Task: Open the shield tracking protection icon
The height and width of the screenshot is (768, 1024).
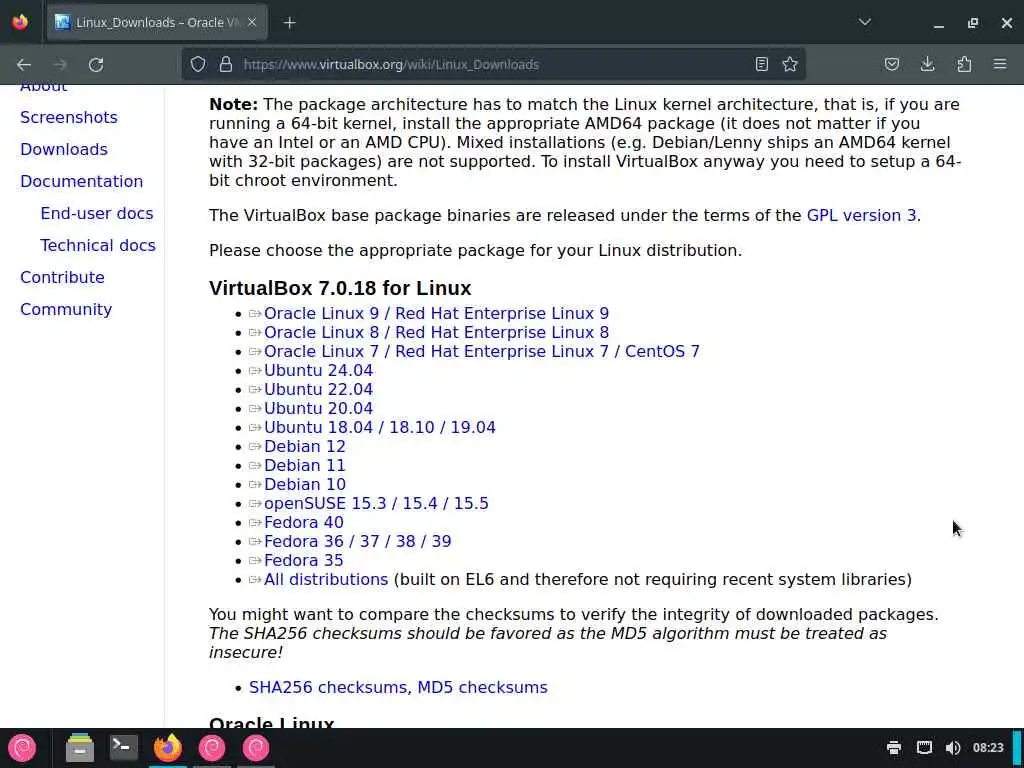Action: click(198, 64)
